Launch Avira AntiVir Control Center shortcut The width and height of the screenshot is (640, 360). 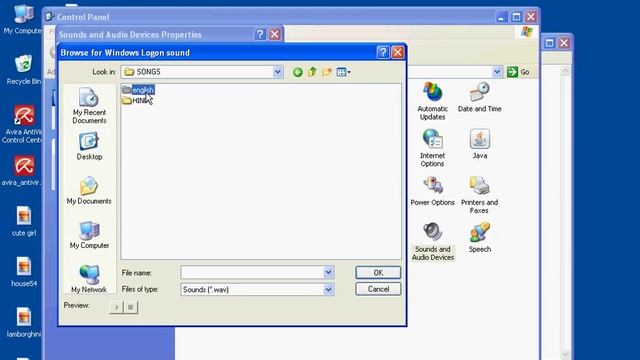[x=22, y=124]
